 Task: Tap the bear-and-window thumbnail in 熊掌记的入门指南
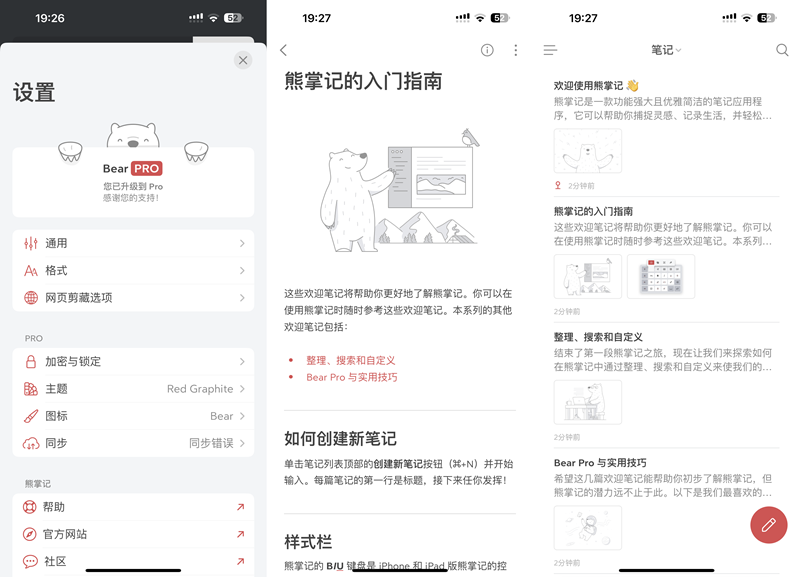click(588, 277)
